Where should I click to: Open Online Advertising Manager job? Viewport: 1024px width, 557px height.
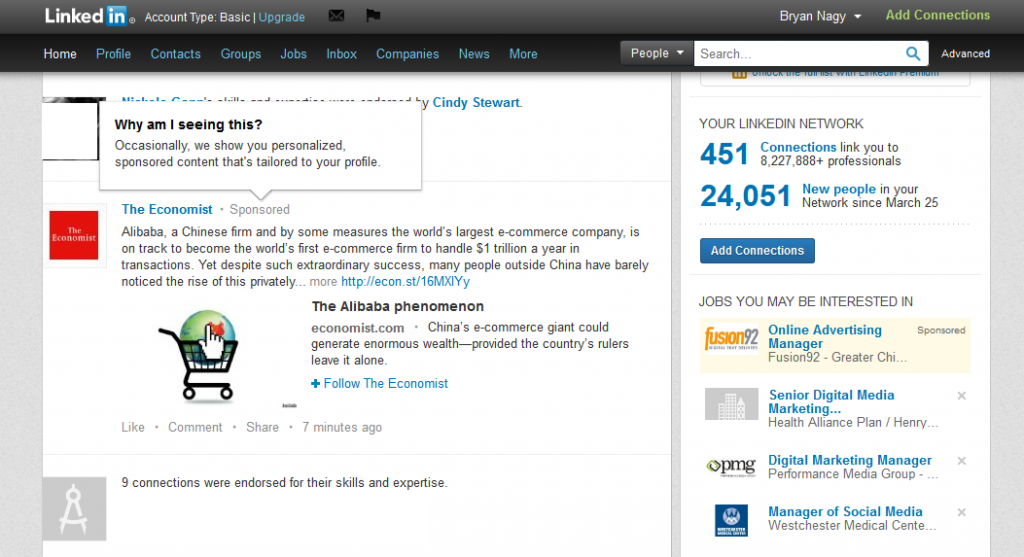pyautogui.click(x=825, y=337)
